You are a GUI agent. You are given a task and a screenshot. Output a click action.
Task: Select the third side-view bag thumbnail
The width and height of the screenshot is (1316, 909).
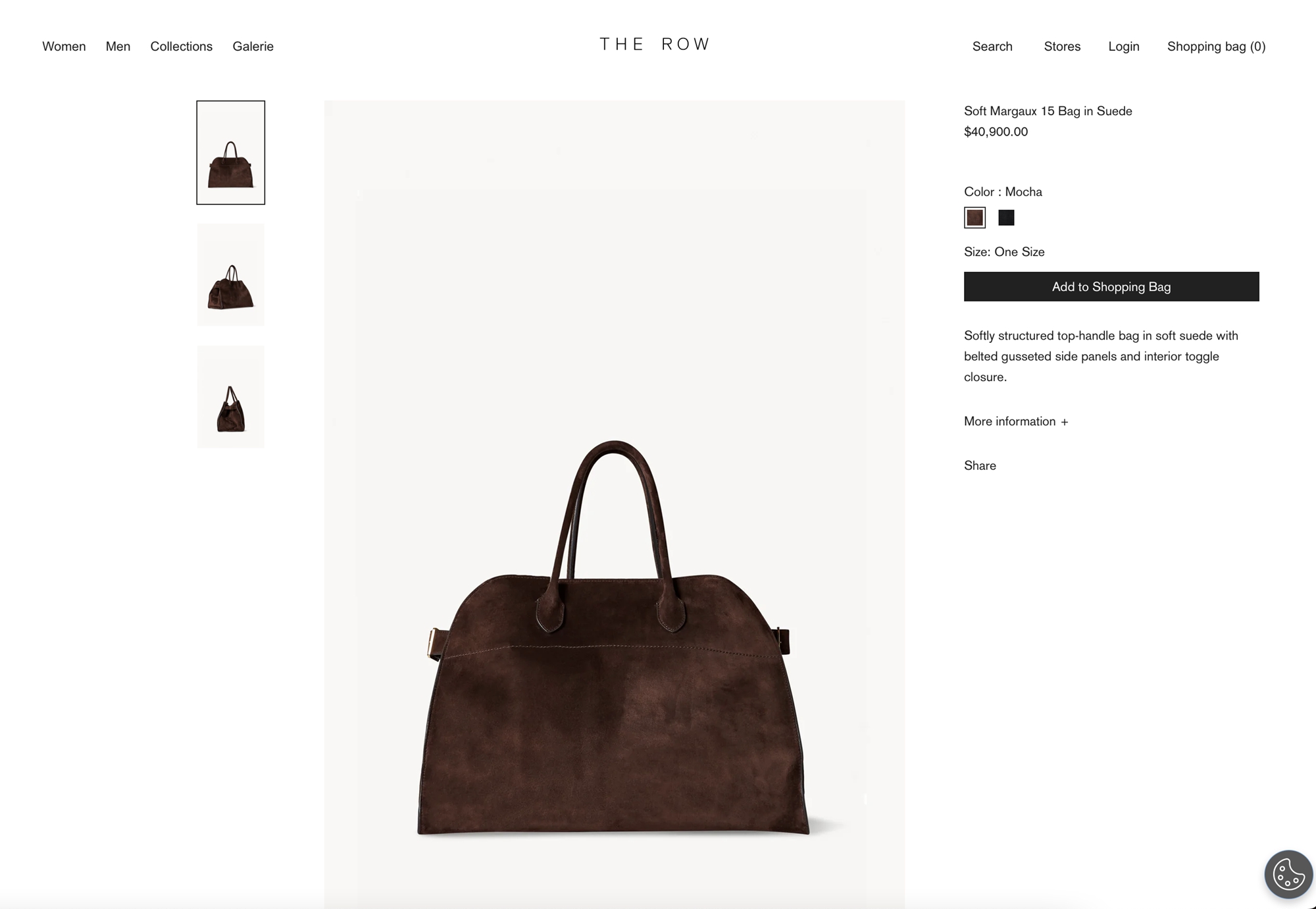(231, 397)
